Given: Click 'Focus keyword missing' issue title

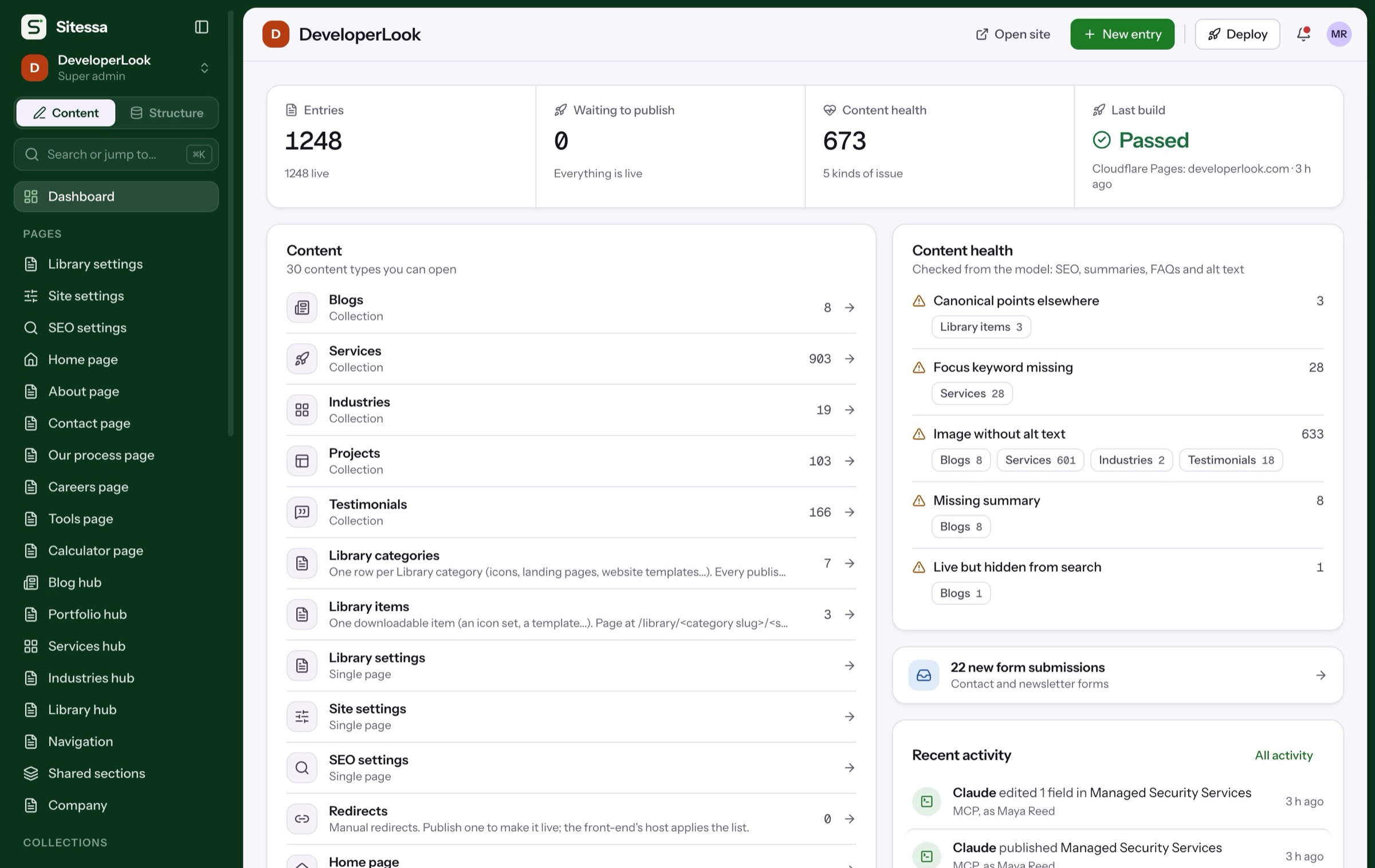Looking at the screenshot, I should [1003, 367].
